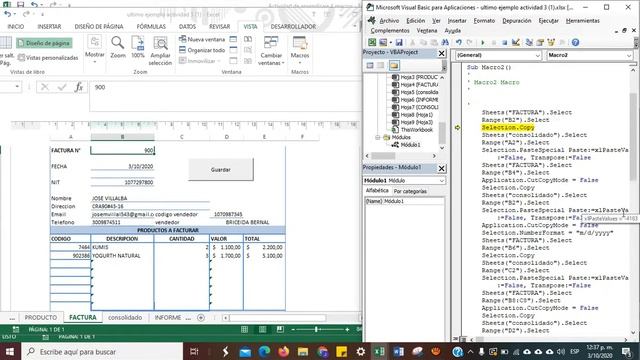Close the Propiedades - Módulo1 panel
Viewport: 640px width, 360px height.
[442, 168]
